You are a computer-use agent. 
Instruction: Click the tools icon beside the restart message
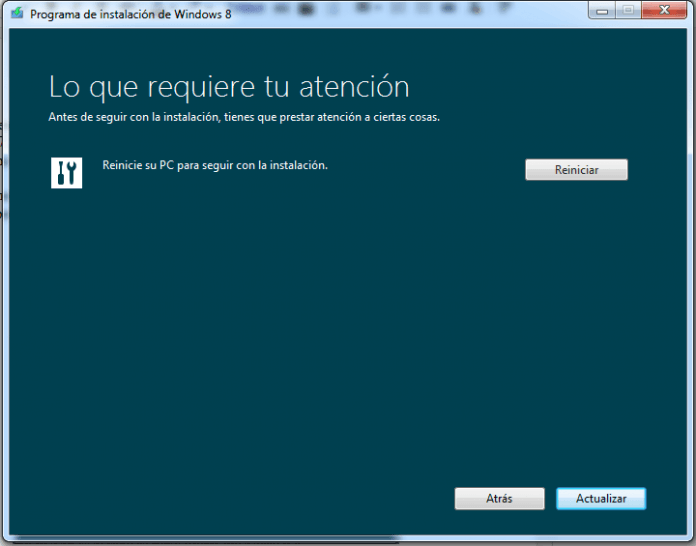[x=67, y=173]
